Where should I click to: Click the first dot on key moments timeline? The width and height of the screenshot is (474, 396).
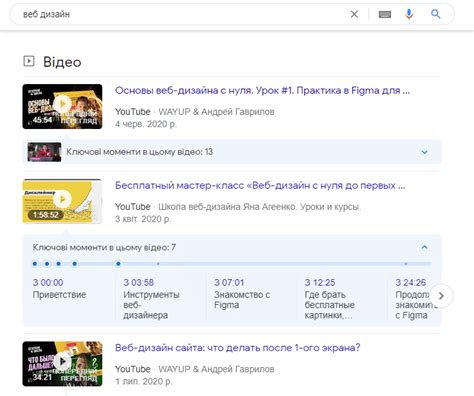click(35, 264)
